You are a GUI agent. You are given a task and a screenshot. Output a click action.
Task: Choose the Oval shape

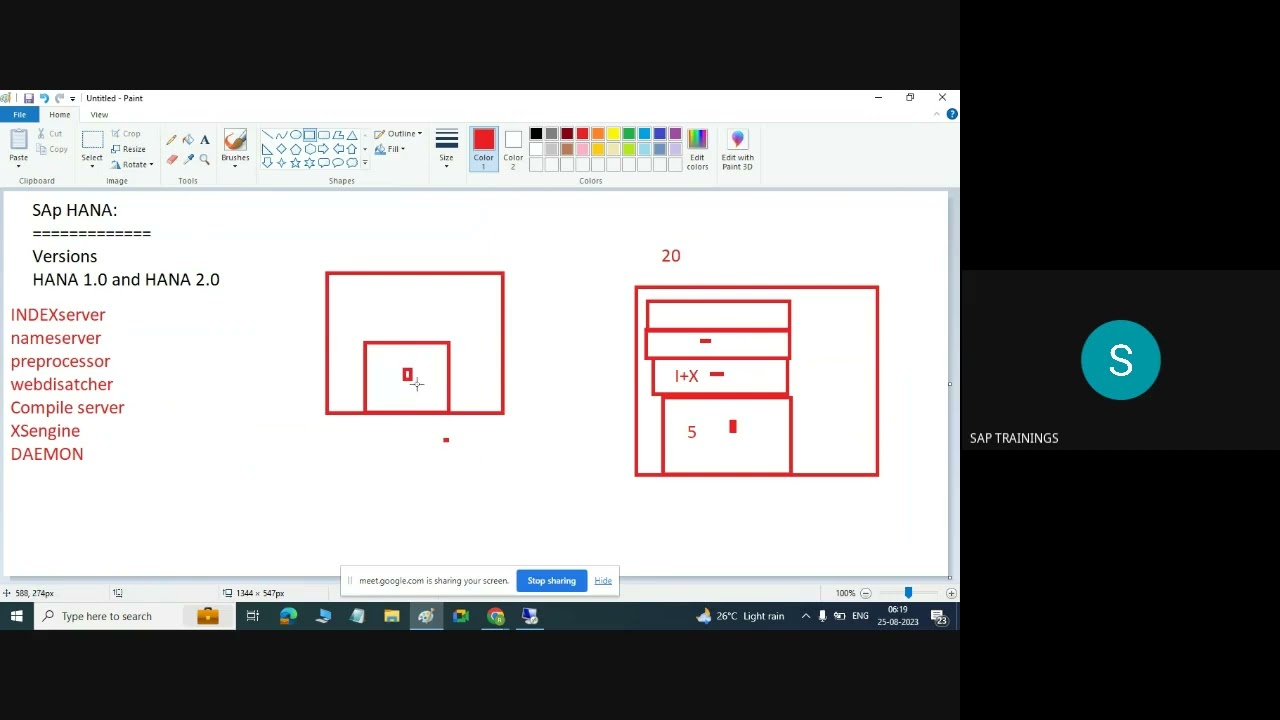tap(295, 134)
